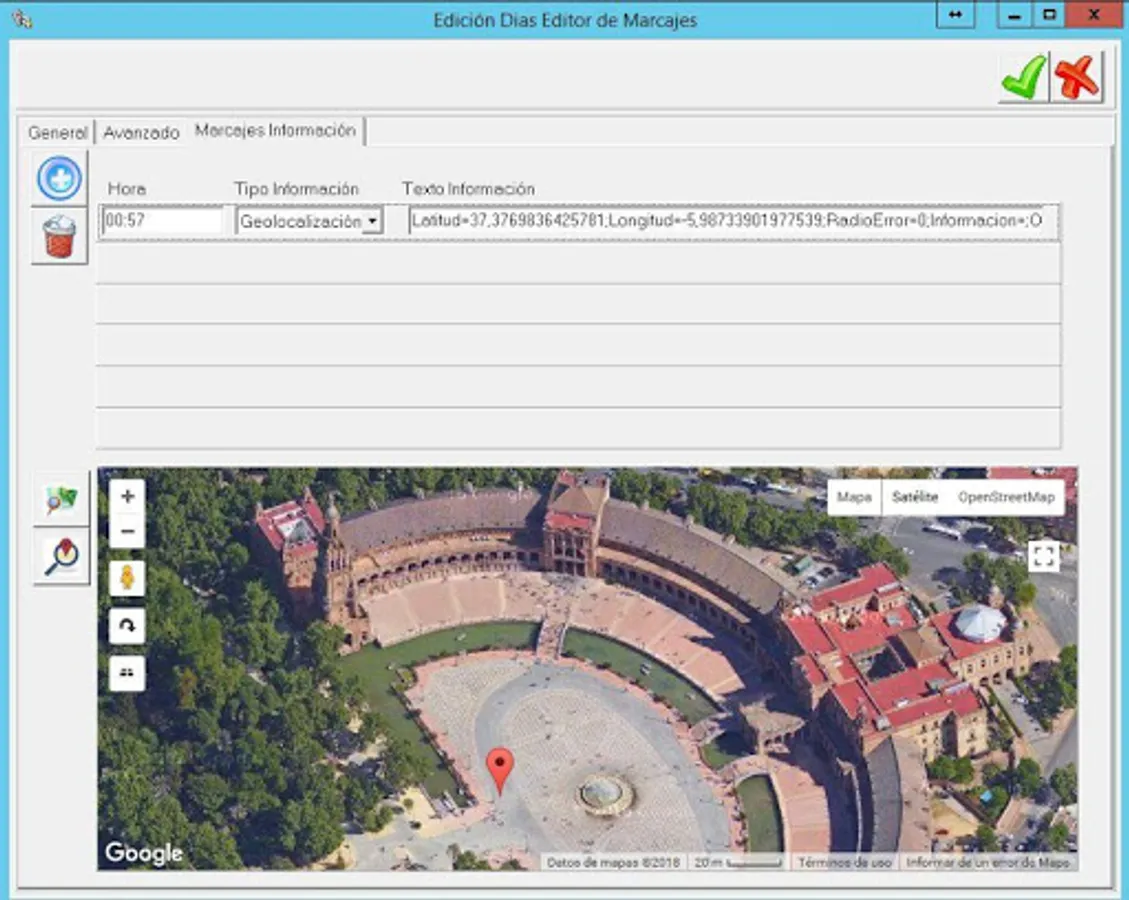The height and width of the screenshot is (900, 1129).
Task: Click the green checkmark accept button
Action: (x=1023, y=77)
